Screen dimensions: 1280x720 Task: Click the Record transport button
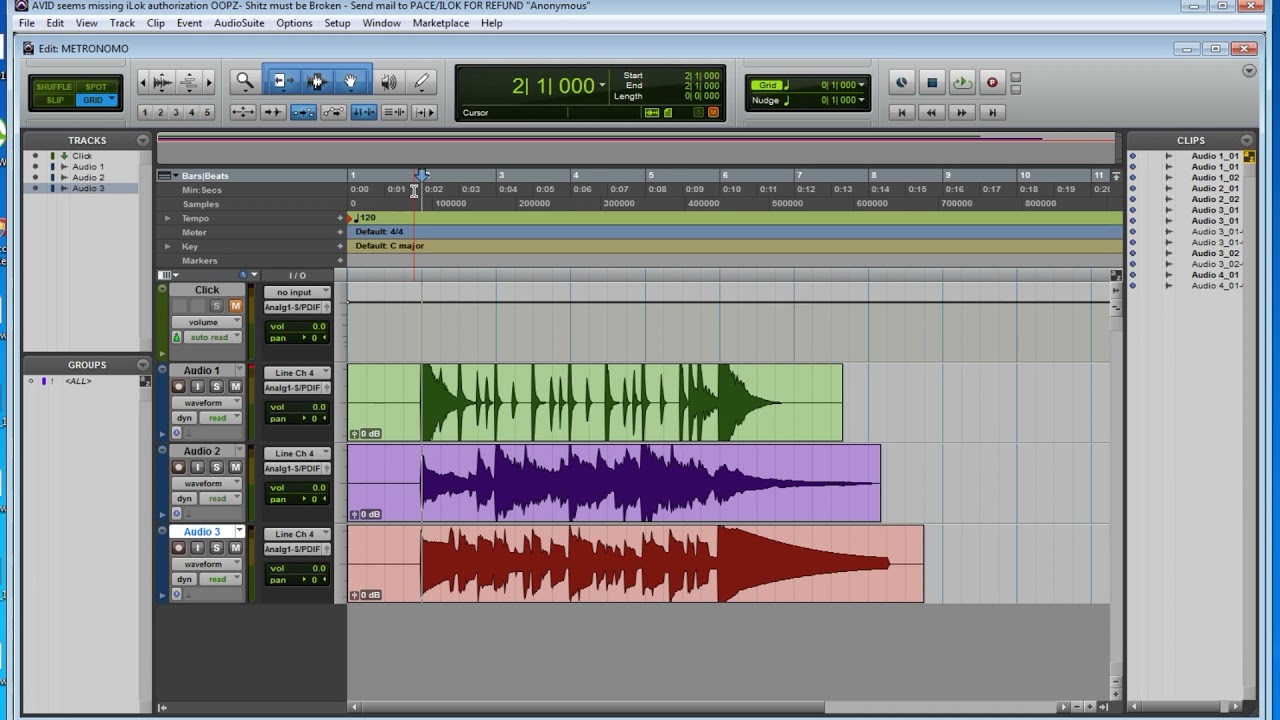tap(992, 83)
